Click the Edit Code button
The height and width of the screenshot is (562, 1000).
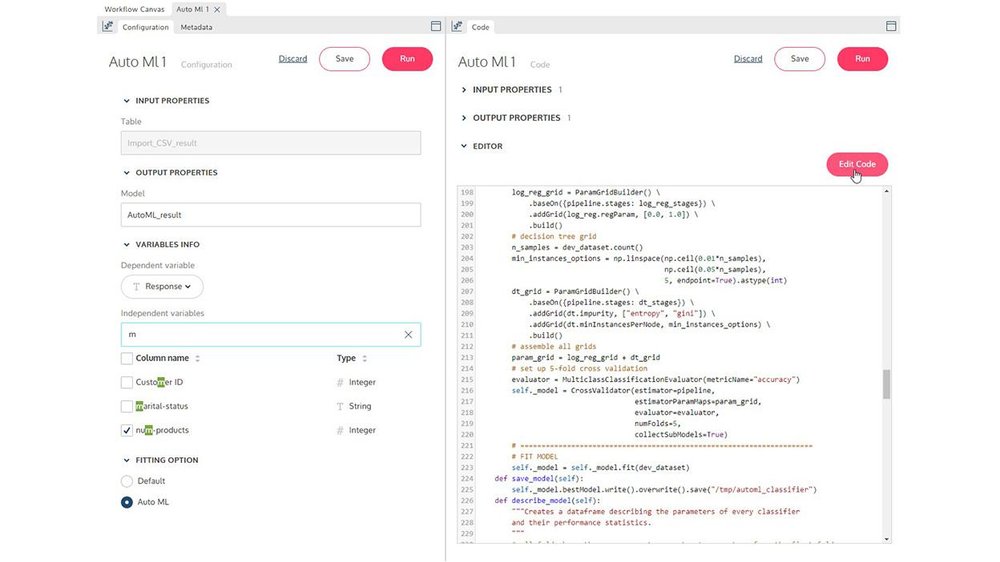click(857, 164)
